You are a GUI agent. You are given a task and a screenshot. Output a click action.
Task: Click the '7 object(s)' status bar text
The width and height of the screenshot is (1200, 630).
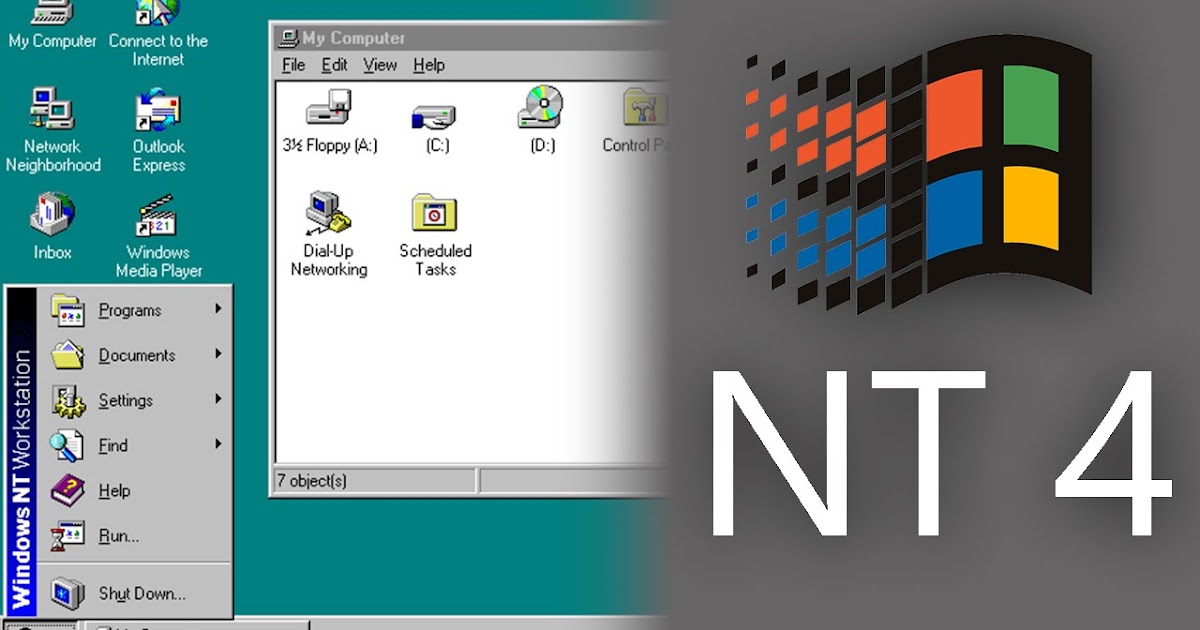point(312,481)
